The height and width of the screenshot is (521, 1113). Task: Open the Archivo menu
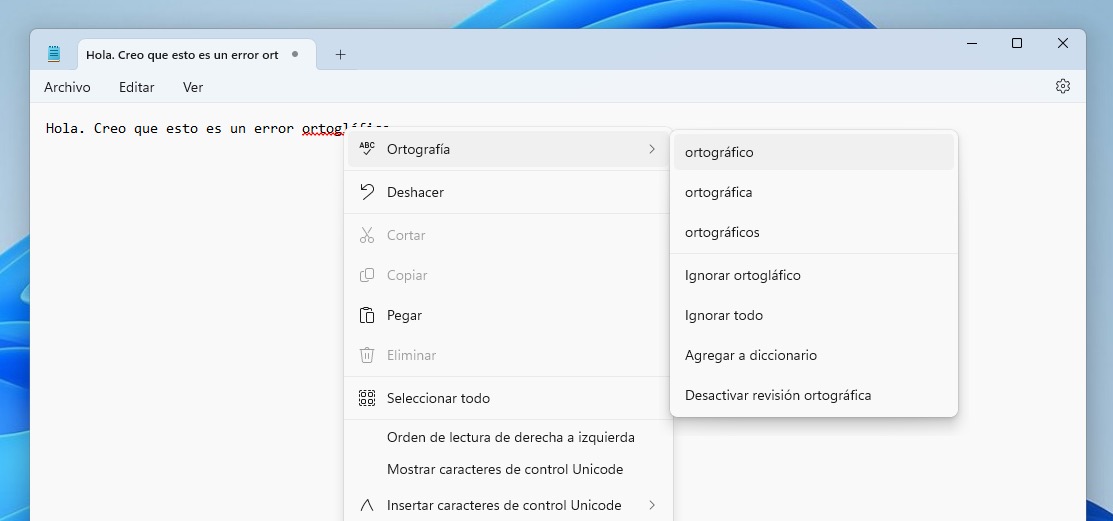pyautogui.click(x=67, y=87)
